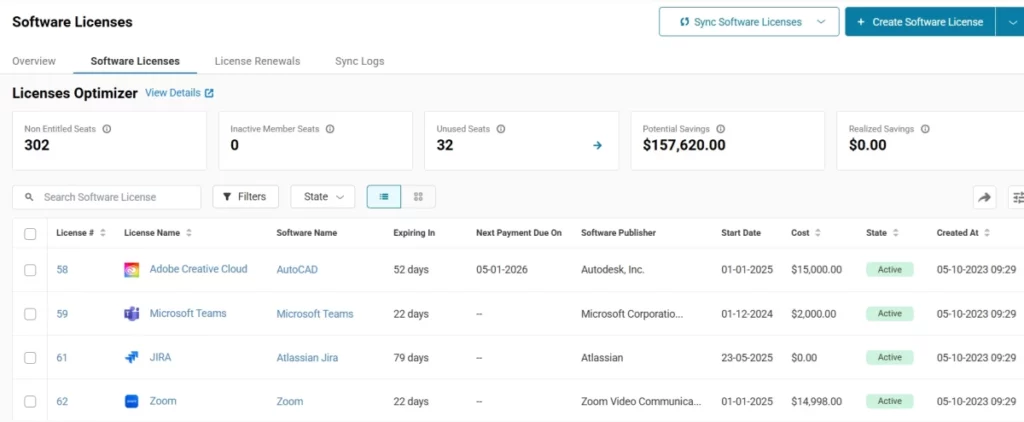Viewport: 1024px width, 422px height.
Task: Sort by License # column
Action: point(103,233)
